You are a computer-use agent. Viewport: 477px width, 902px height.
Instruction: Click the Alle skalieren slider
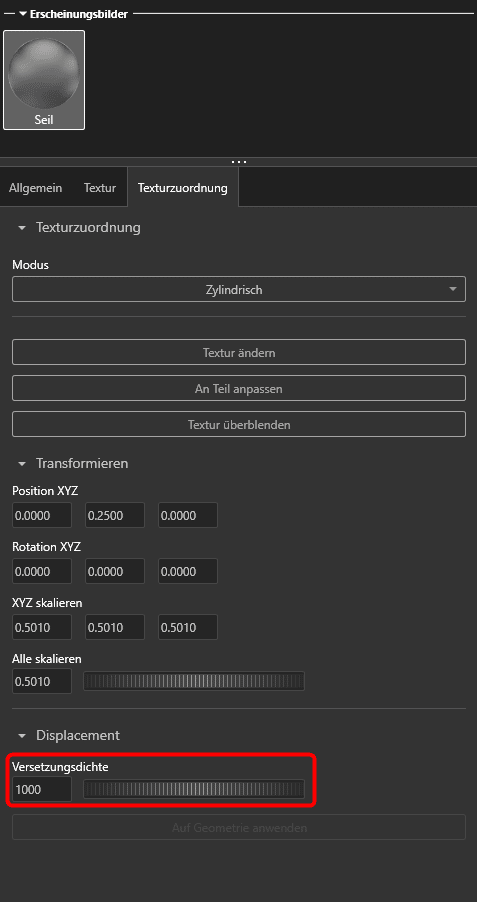(x=194, y=681)
